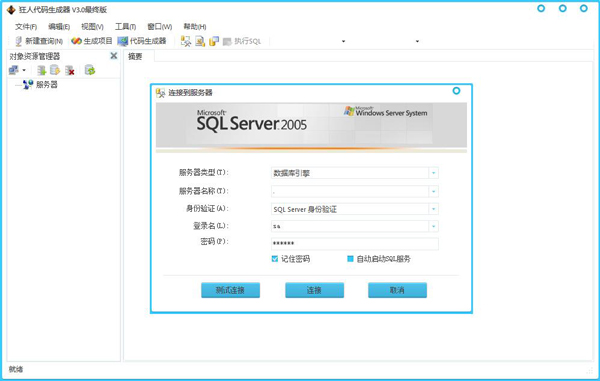This screenshot has width=600, height=381.
Task: Click the database with yellow arrow icon
Action: [55, 70]
